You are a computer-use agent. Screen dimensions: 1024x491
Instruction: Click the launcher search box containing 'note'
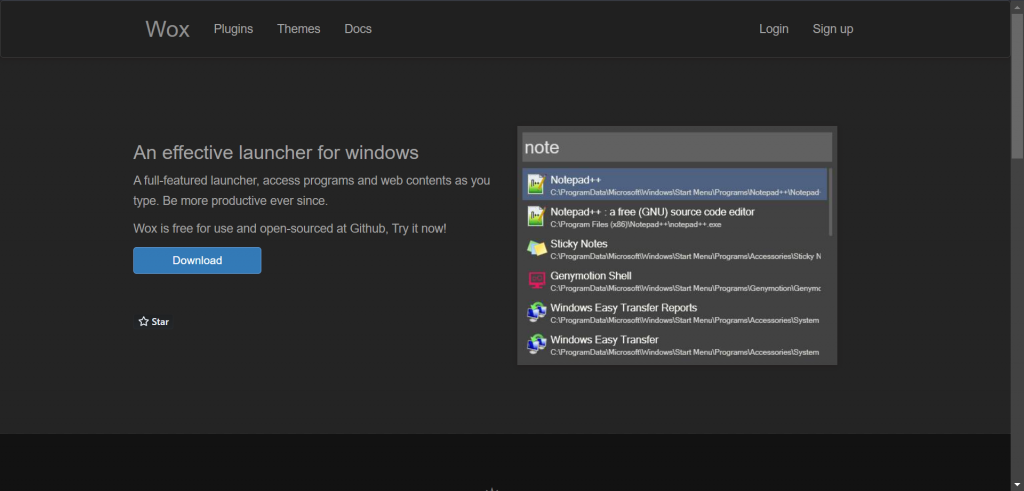click(677, 147)
